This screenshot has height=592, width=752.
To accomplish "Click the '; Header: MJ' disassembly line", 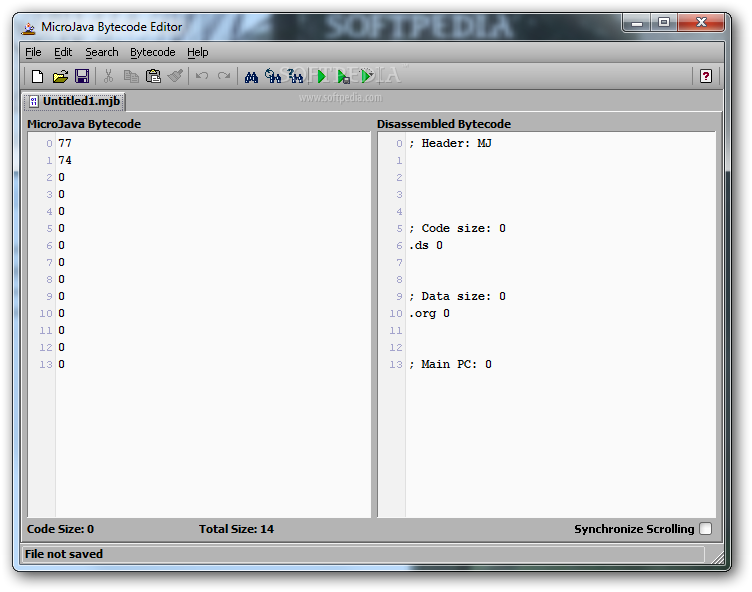I will [x=450, y=143].
